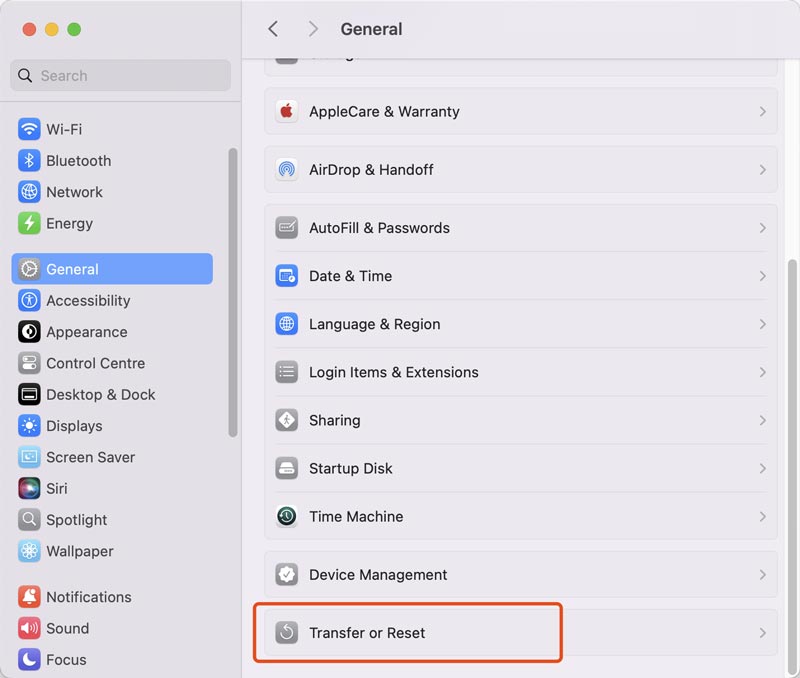Image resolution: width=800 pixels, height=678 pixels.
Task: Click the Accessibility icon
Action: coord(29,300)
